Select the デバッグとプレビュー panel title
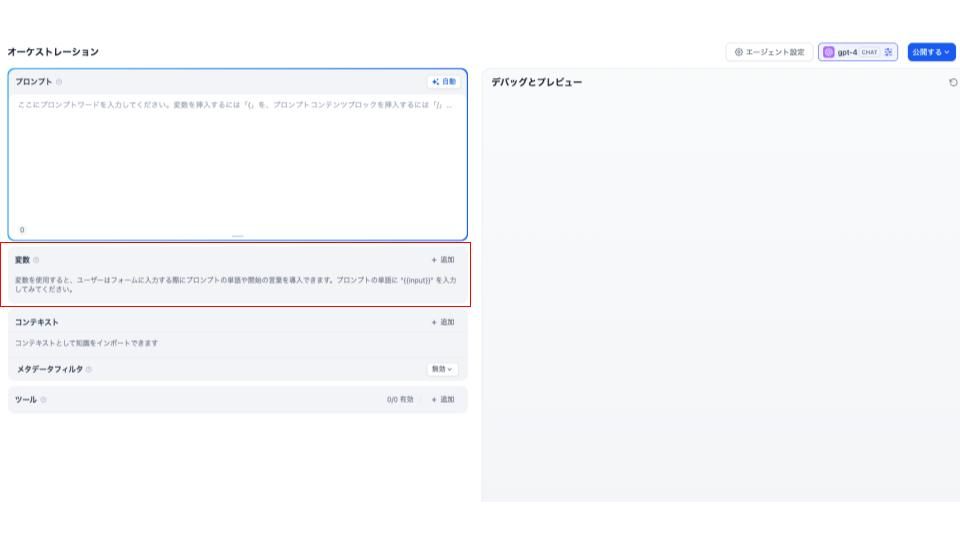 (536, 82)
